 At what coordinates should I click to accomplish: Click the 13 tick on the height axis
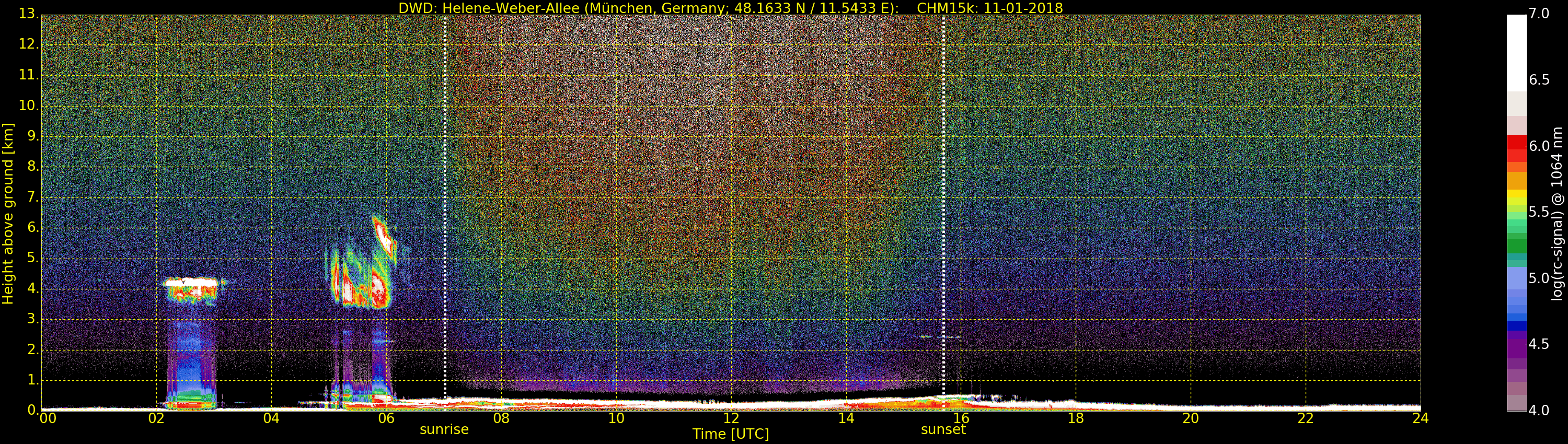29,15
